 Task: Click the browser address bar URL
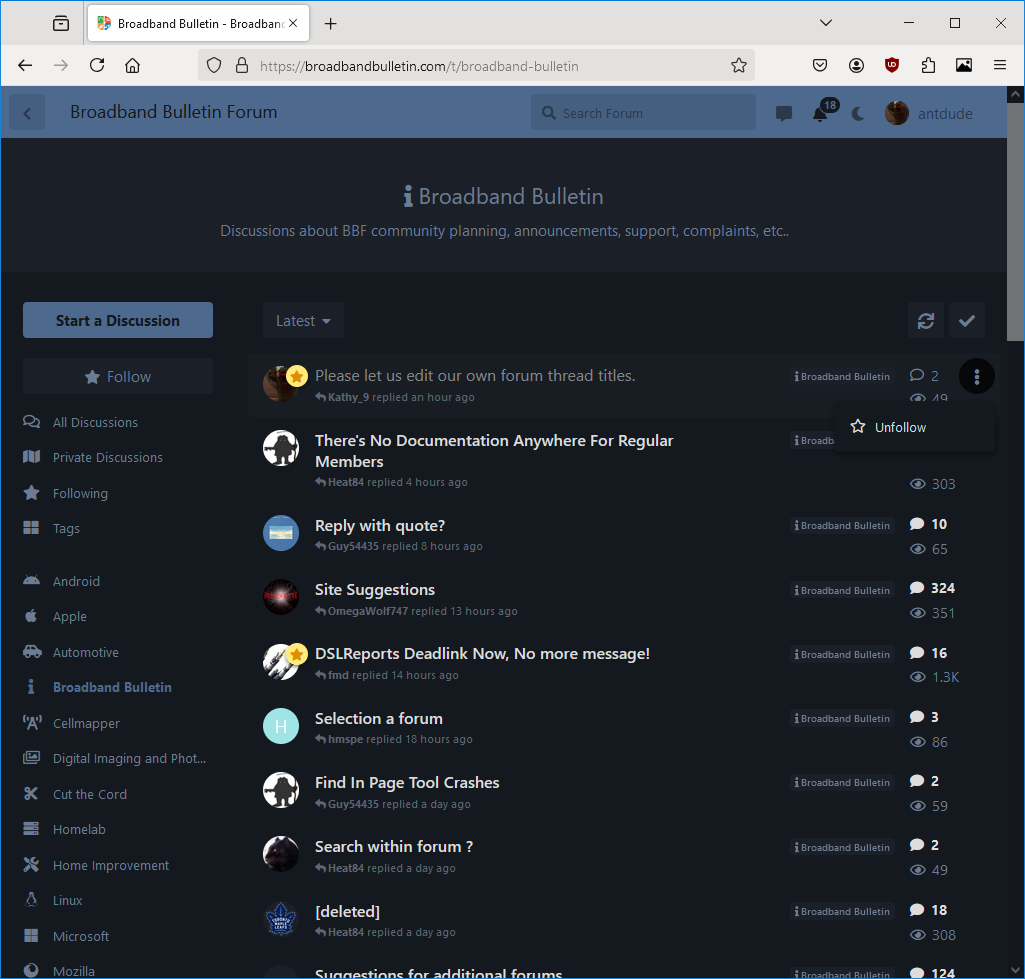[x=419, y=66]
